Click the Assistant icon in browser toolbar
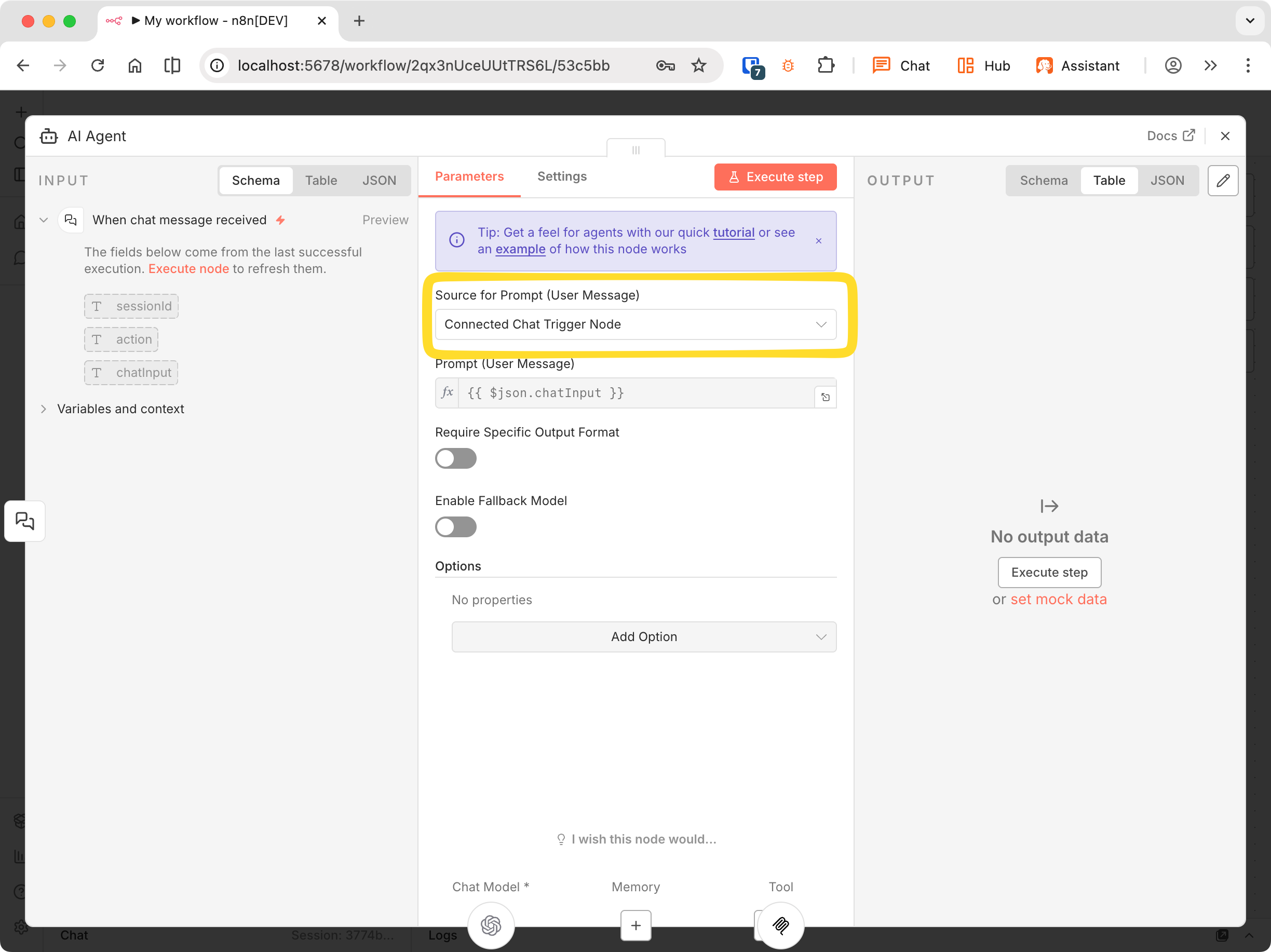Image resolution: width=1271 pixels, height=952 pixels. point(1046,65)
